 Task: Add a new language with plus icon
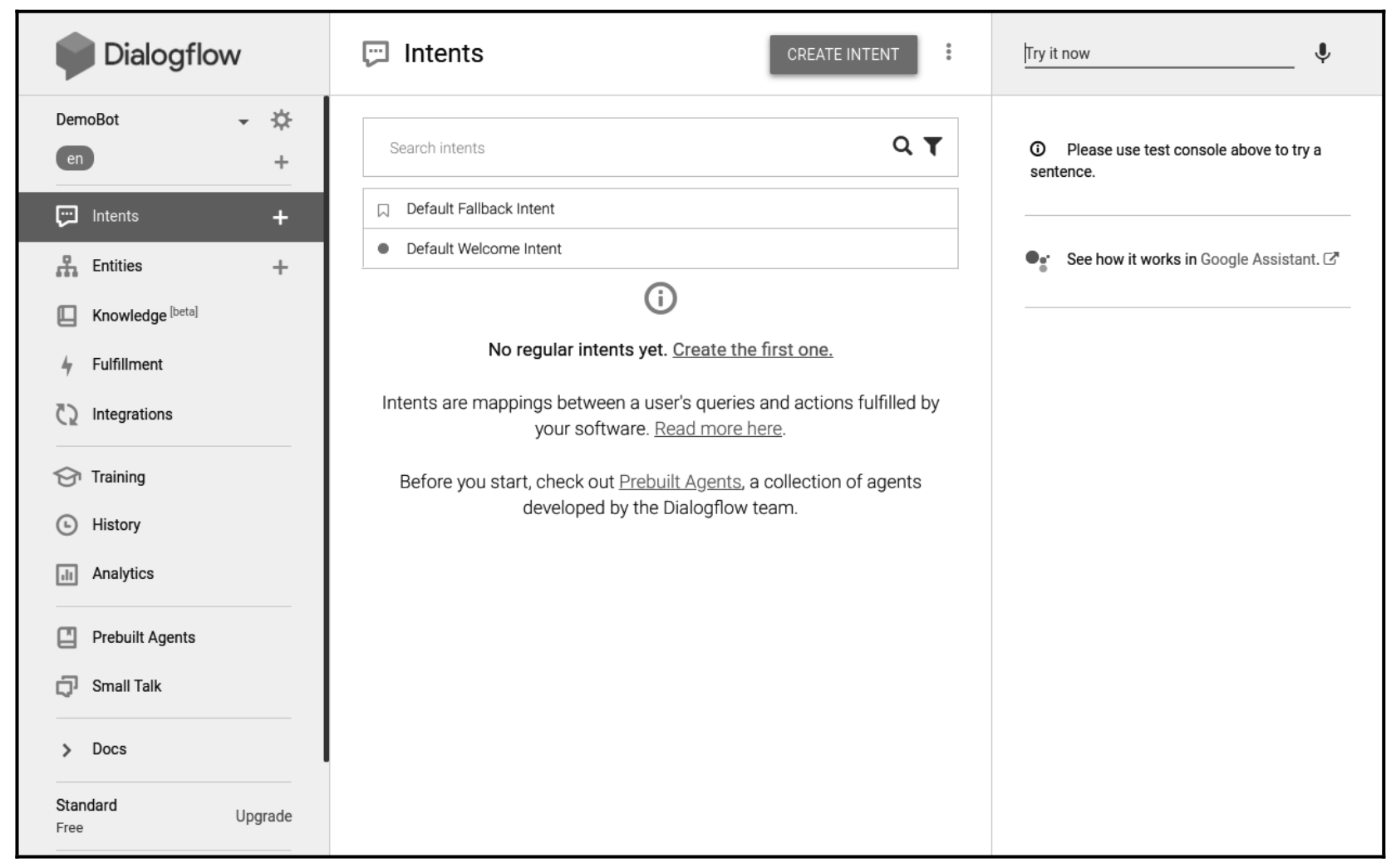[282, 162]
